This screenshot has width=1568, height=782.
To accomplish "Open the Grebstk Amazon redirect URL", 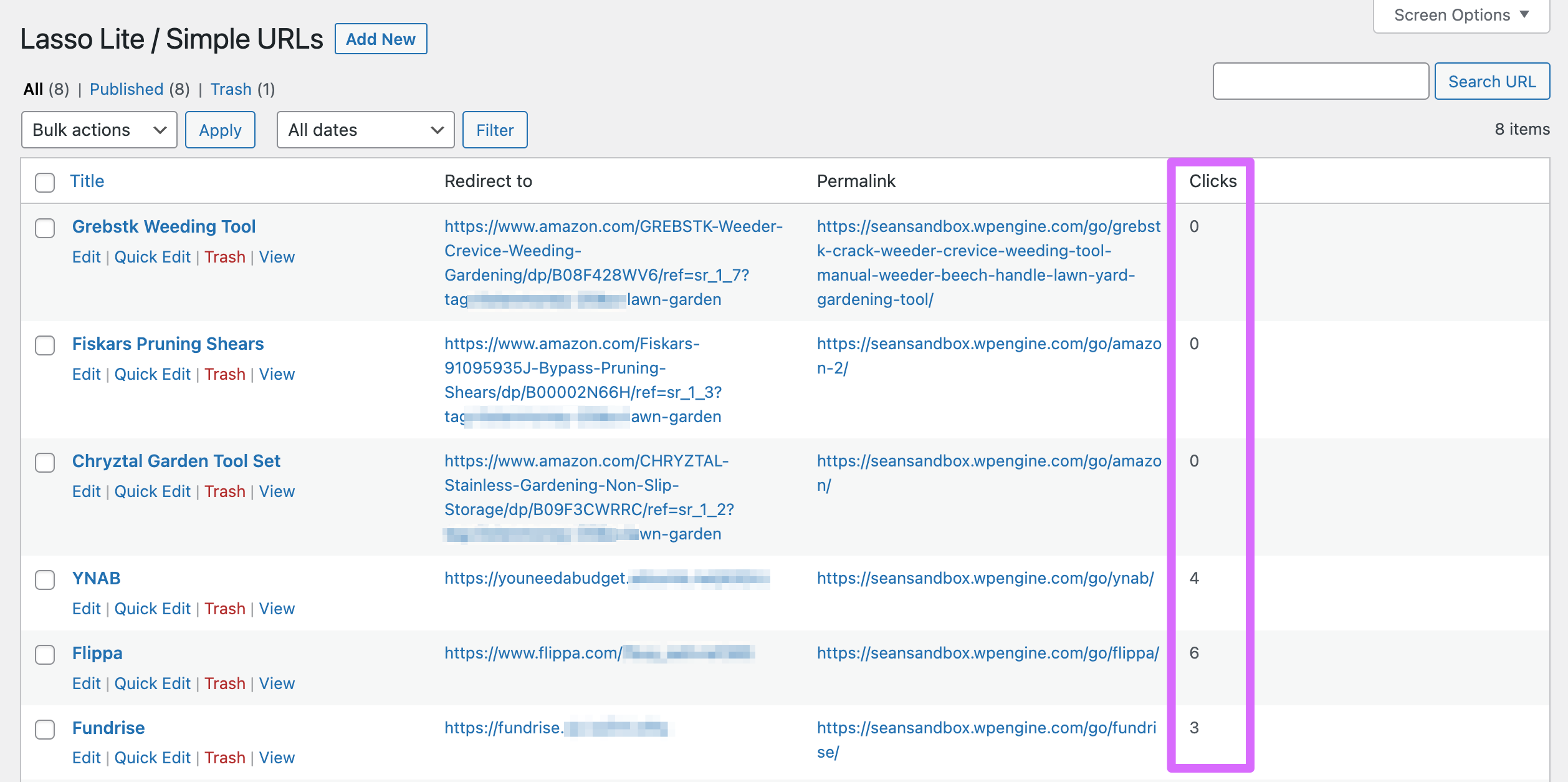I will (x=613, y=263).
